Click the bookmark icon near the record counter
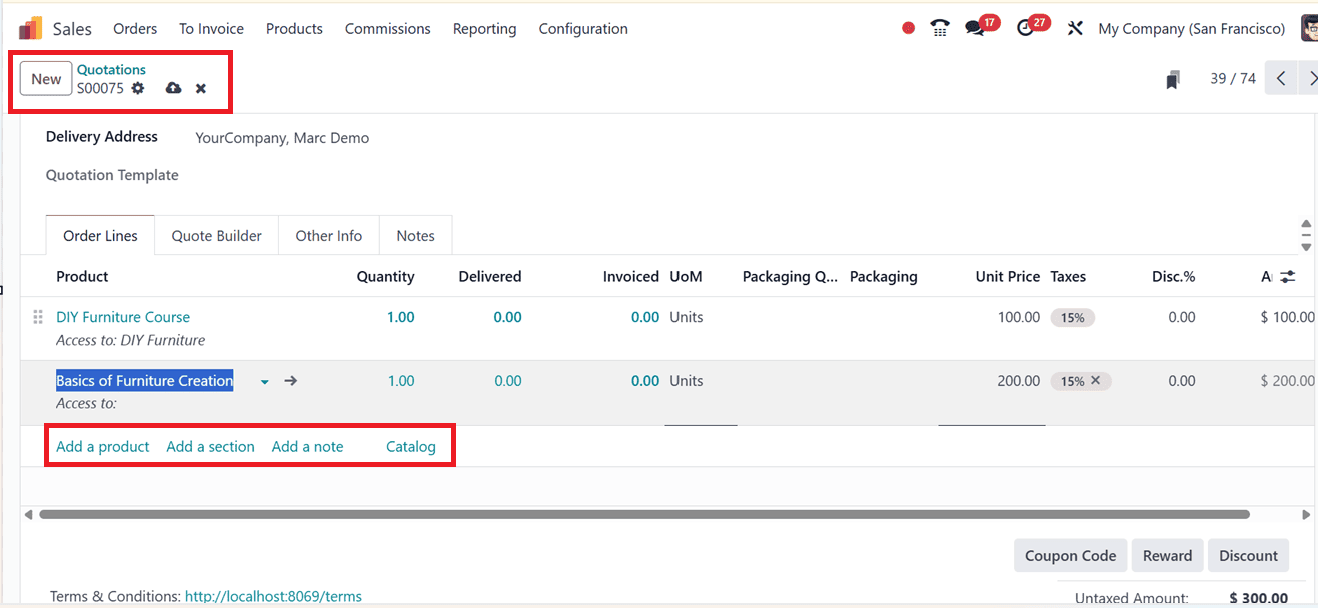Viewport: 1318px width, 608px height. pos(1172,78)
